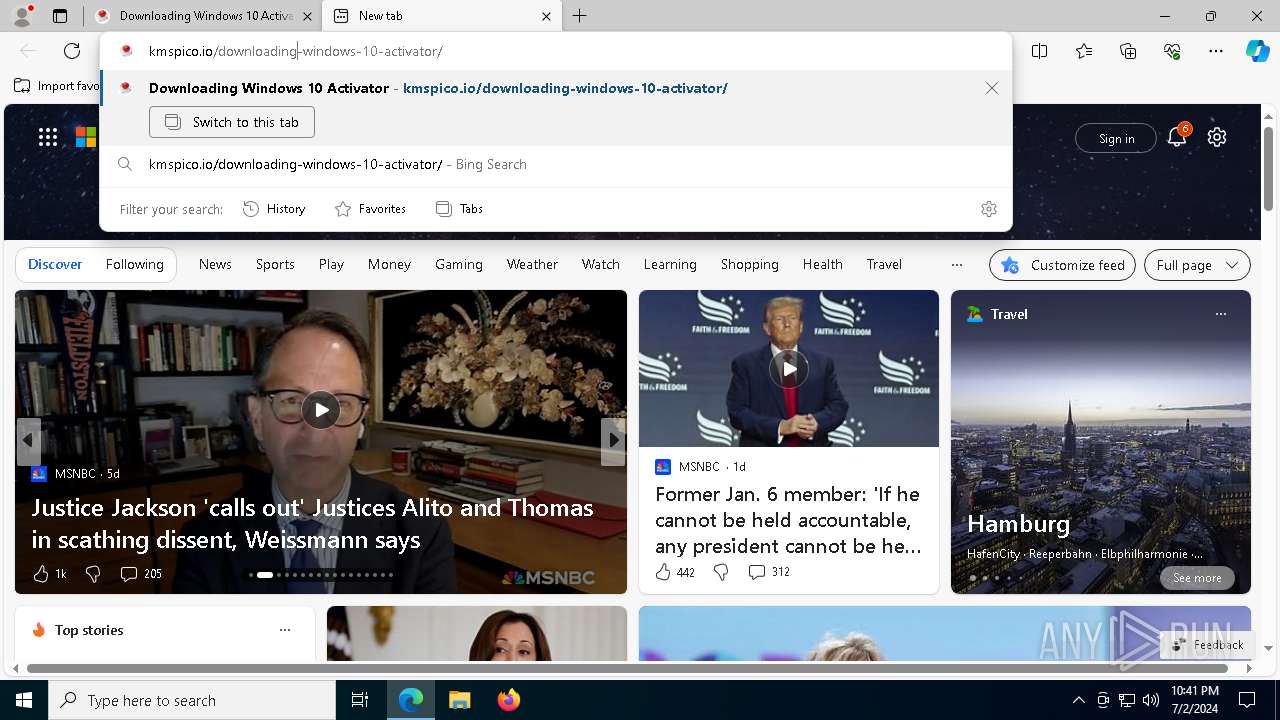Select the Bing Search suggestion for kmspico
The image size is (1280, 720).
click(x=556, y=164)
